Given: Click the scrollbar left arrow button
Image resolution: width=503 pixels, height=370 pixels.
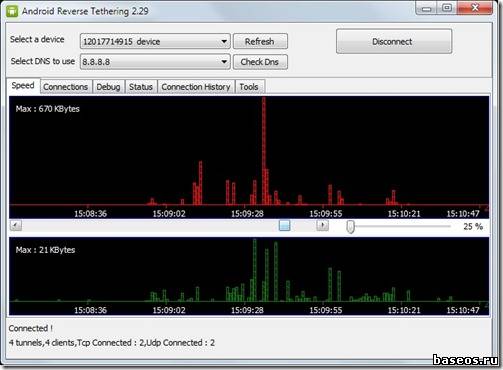Looking at the screenshot, I should (x=16, y=226).
